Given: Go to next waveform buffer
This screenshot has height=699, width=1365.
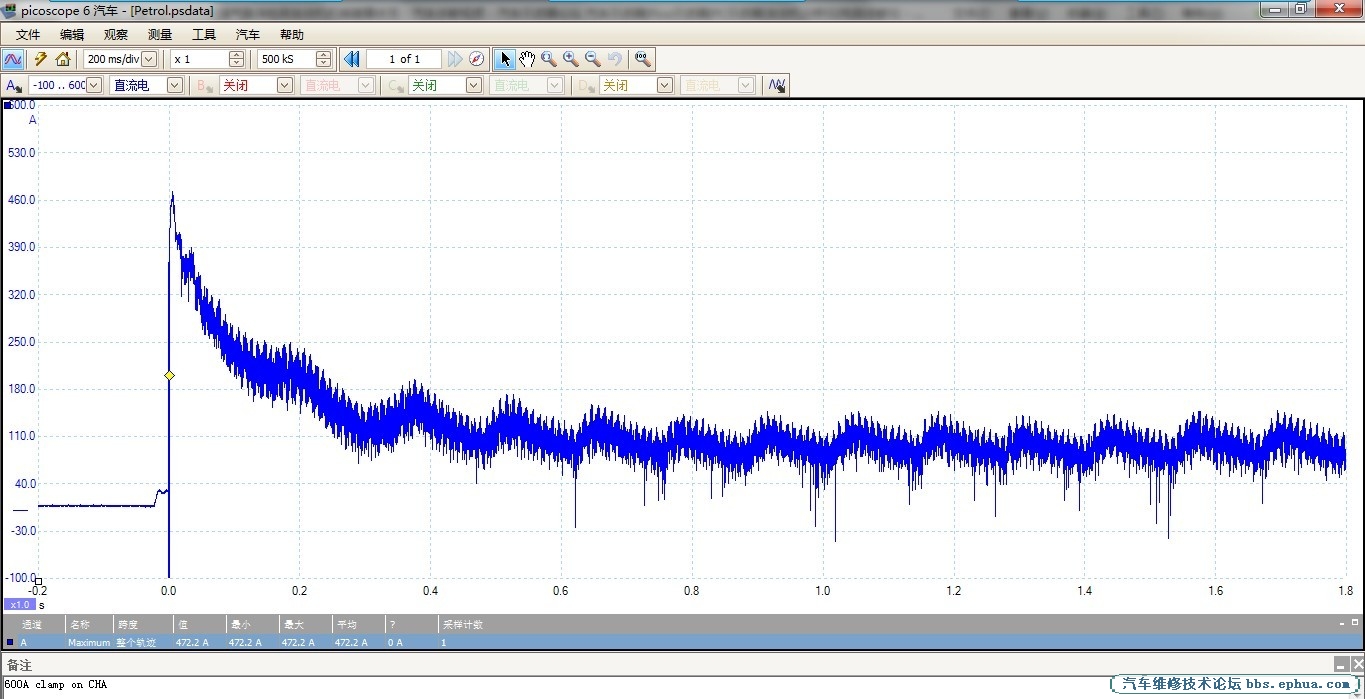Looking at the screenshot, I should point(455,59).
